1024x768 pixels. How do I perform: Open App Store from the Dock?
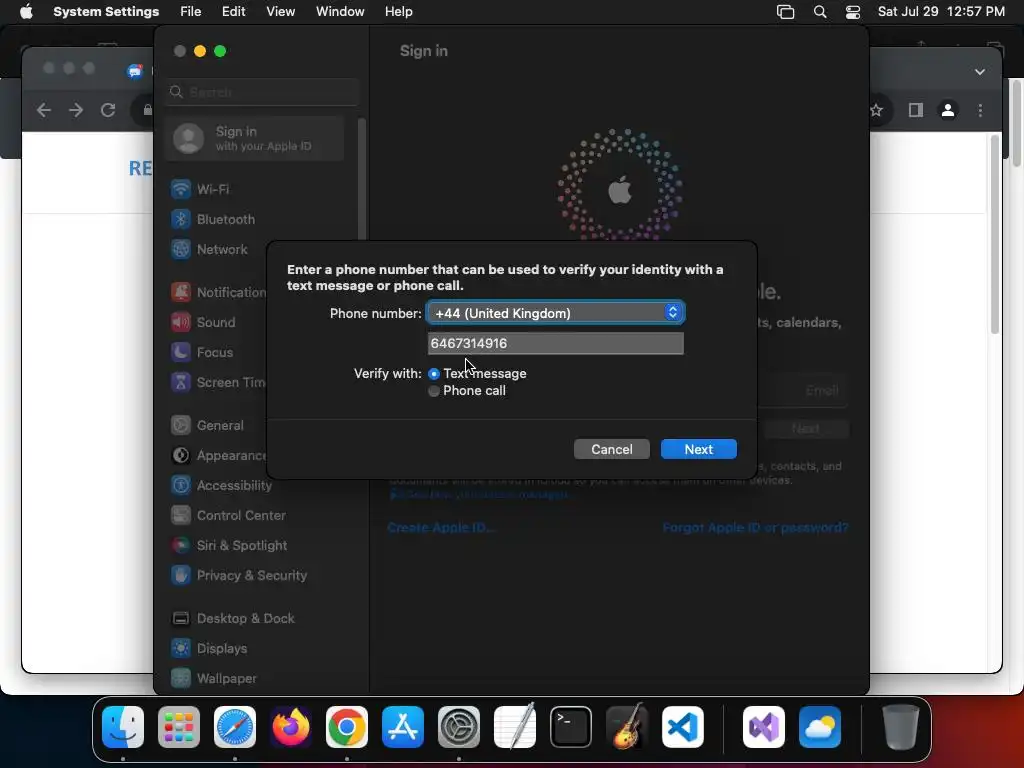[403, 727]
